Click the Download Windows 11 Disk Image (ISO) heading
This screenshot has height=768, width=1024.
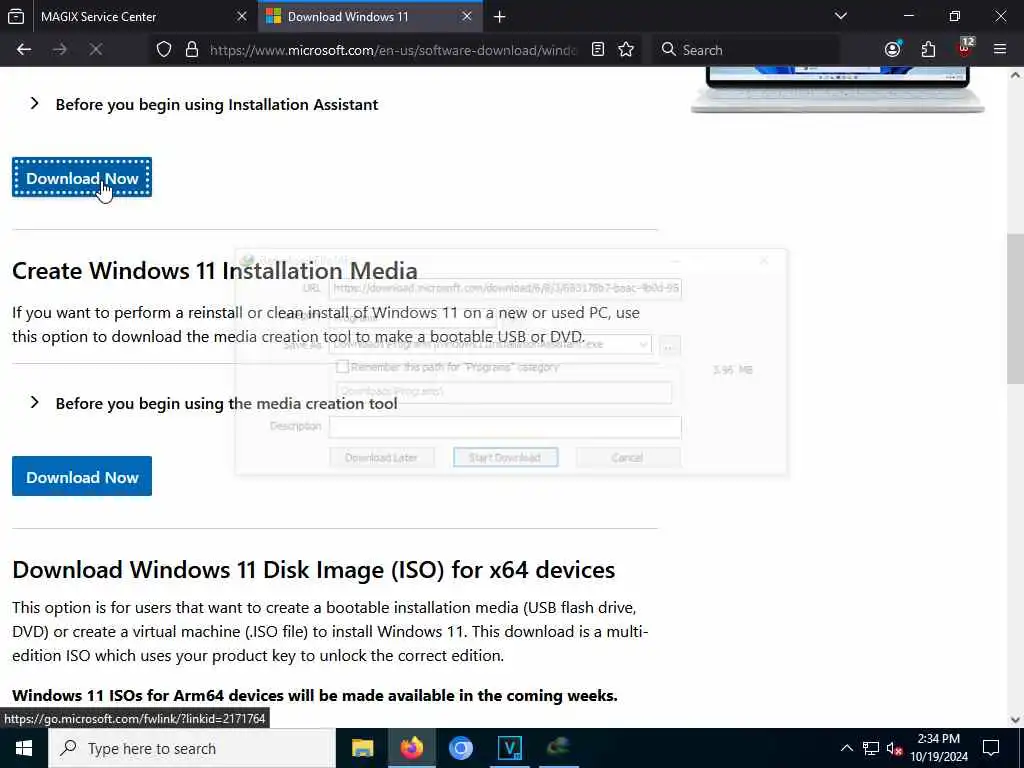313,569
